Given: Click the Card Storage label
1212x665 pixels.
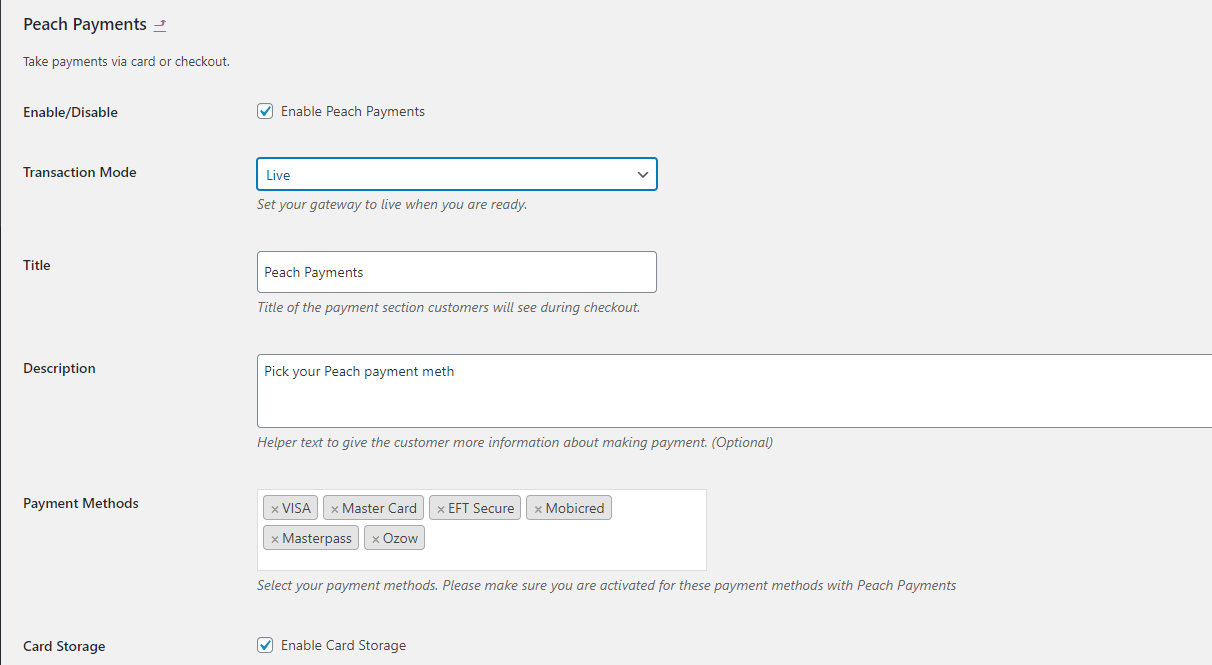Looking at the screenshot, I should click(x=64, y=646).
